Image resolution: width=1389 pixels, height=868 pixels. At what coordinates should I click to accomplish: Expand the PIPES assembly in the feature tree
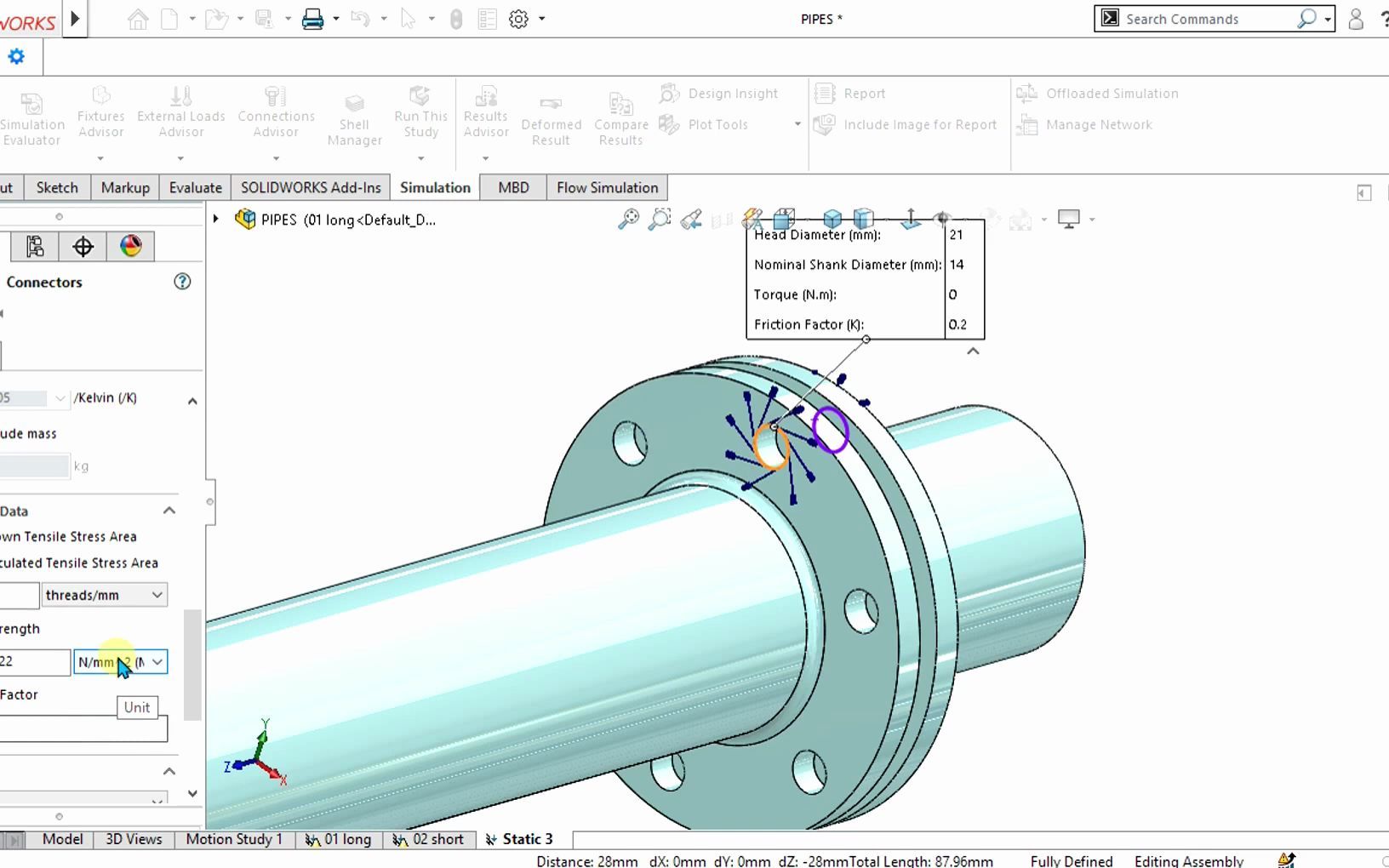click(x=216, y=219)
